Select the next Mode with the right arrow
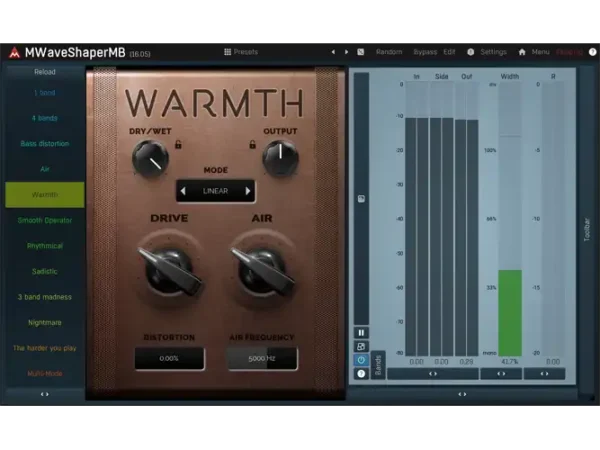 [248, 191]
